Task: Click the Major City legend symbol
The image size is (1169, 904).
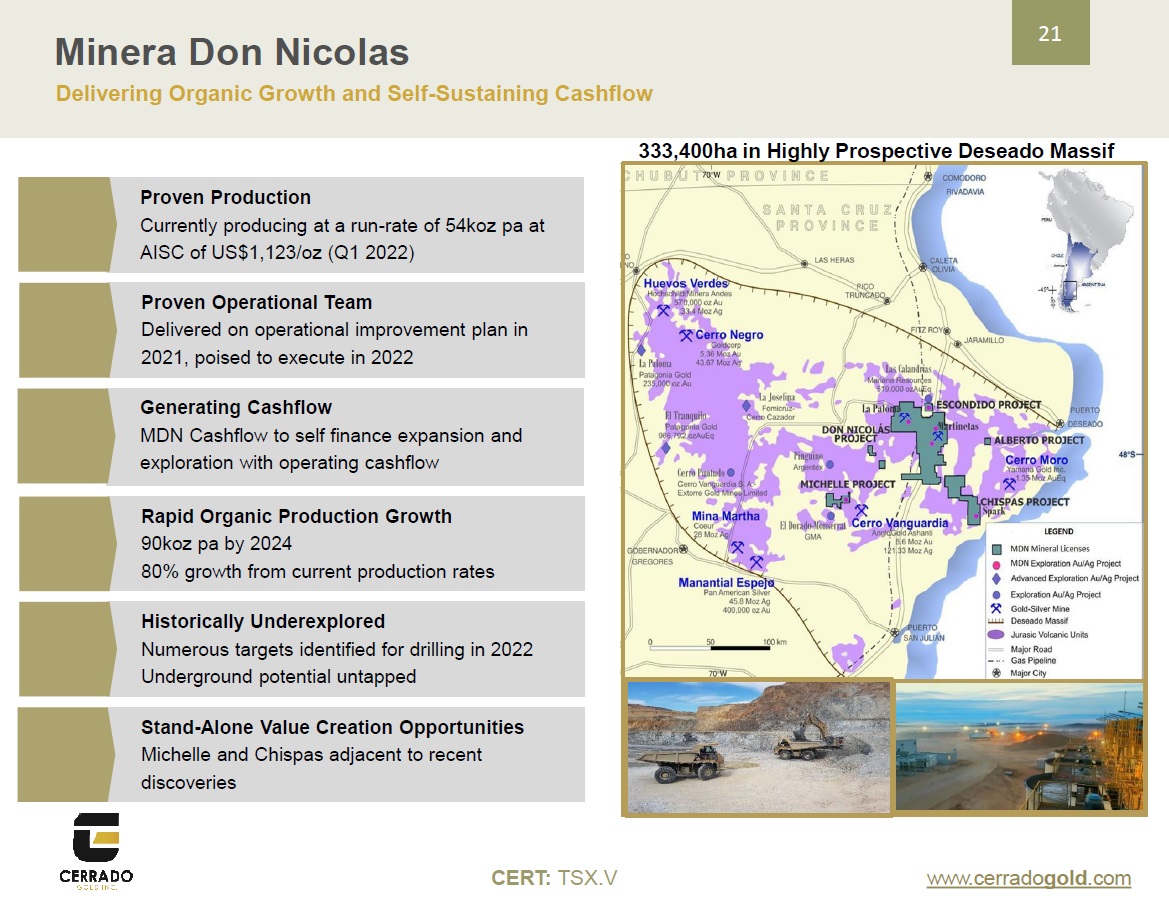Action: (x=996, y=673)
